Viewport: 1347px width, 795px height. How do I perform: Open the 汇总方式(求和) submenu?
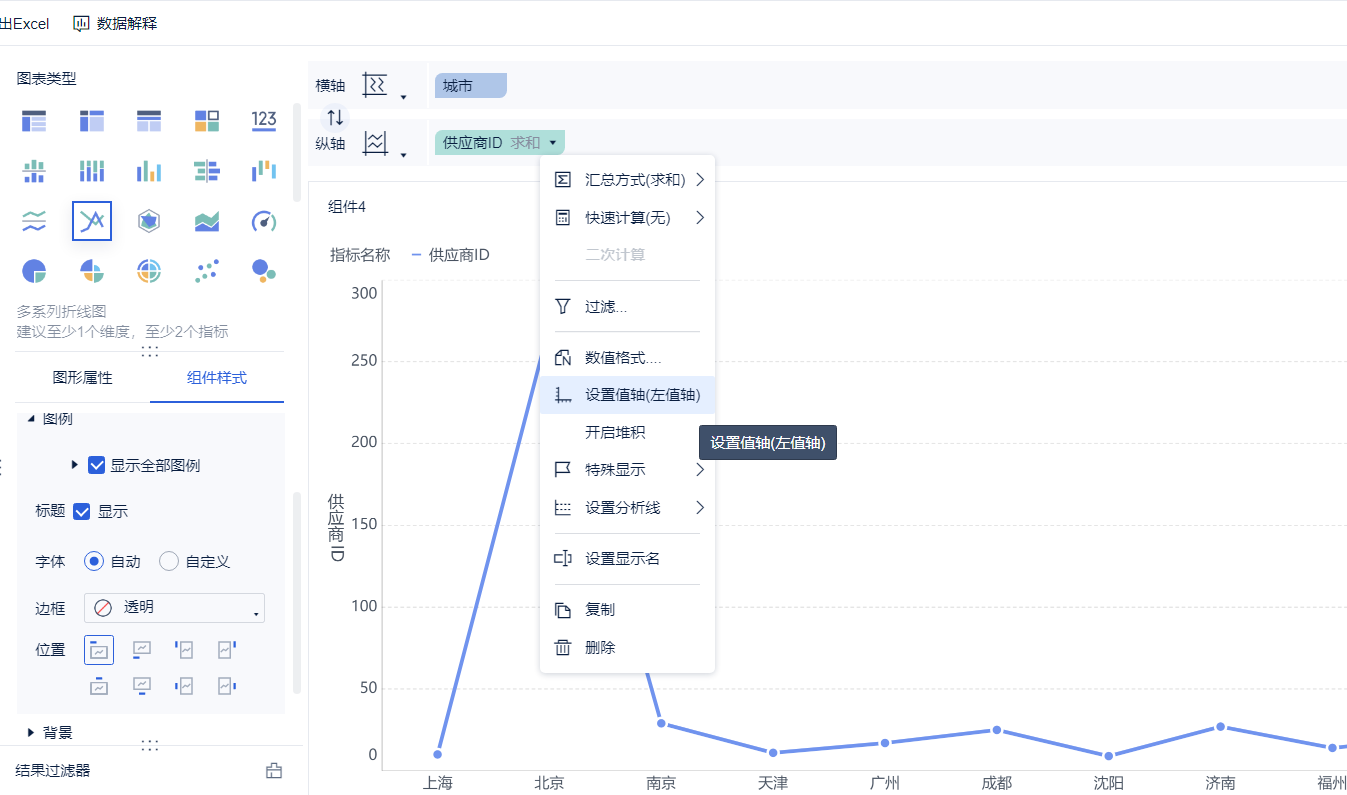click(x=627, y=180)
